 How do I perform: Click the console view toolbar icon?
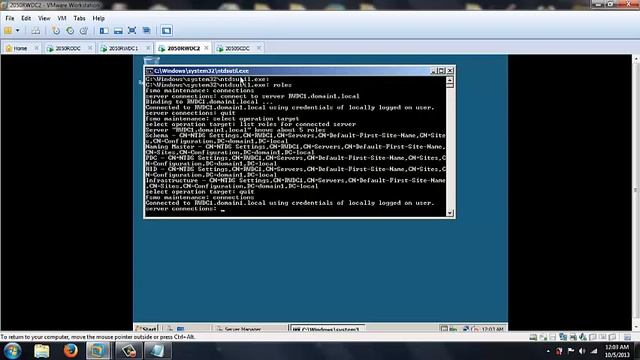coord(166,31)
